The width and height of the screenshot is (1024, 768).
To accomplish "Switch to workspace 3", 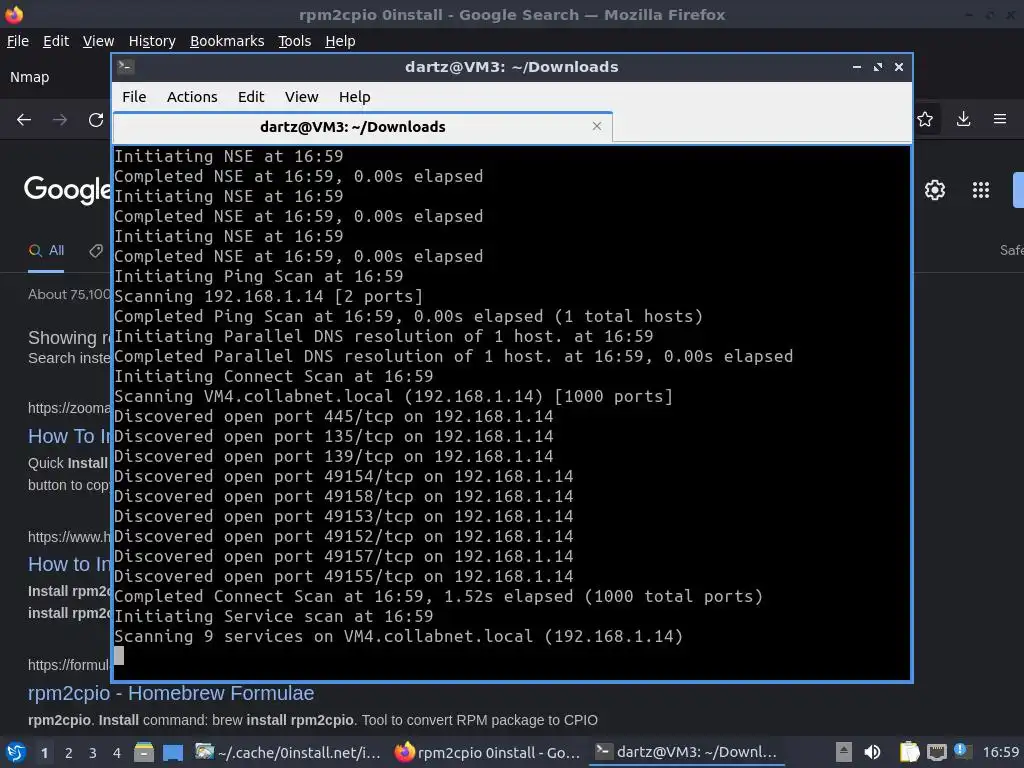I will pyautogui.click(x=93, y=753).
